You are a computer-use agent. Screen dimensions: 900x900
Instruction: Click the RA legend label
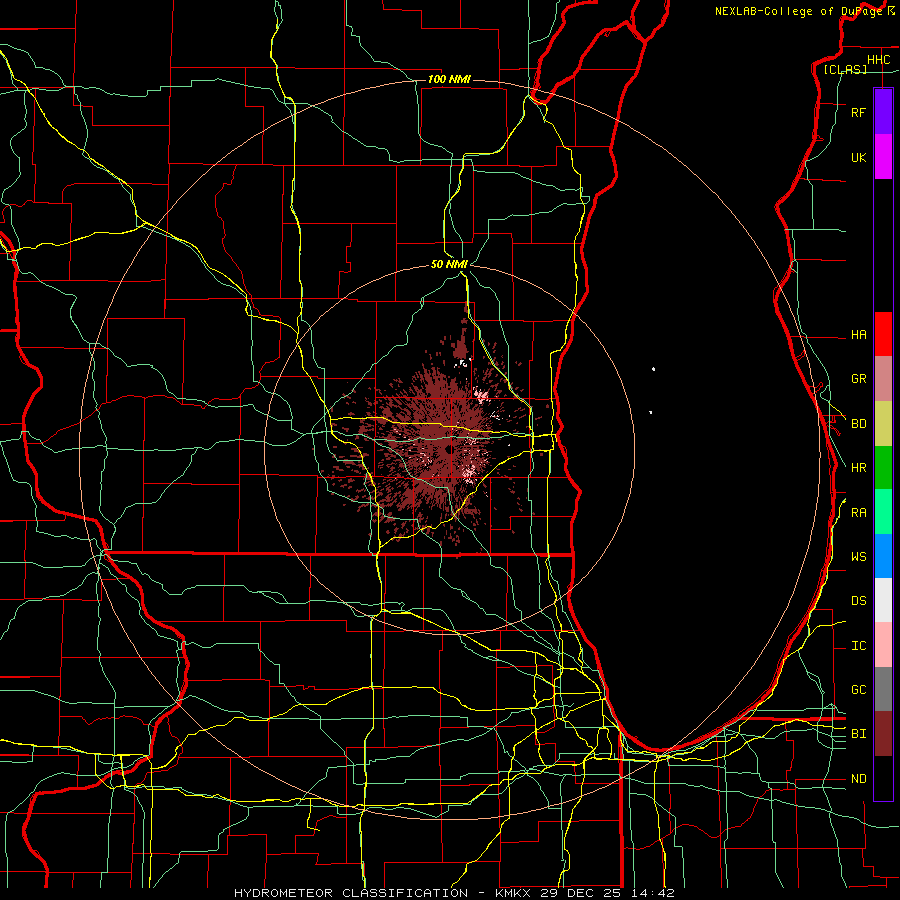tap(859, 513)
